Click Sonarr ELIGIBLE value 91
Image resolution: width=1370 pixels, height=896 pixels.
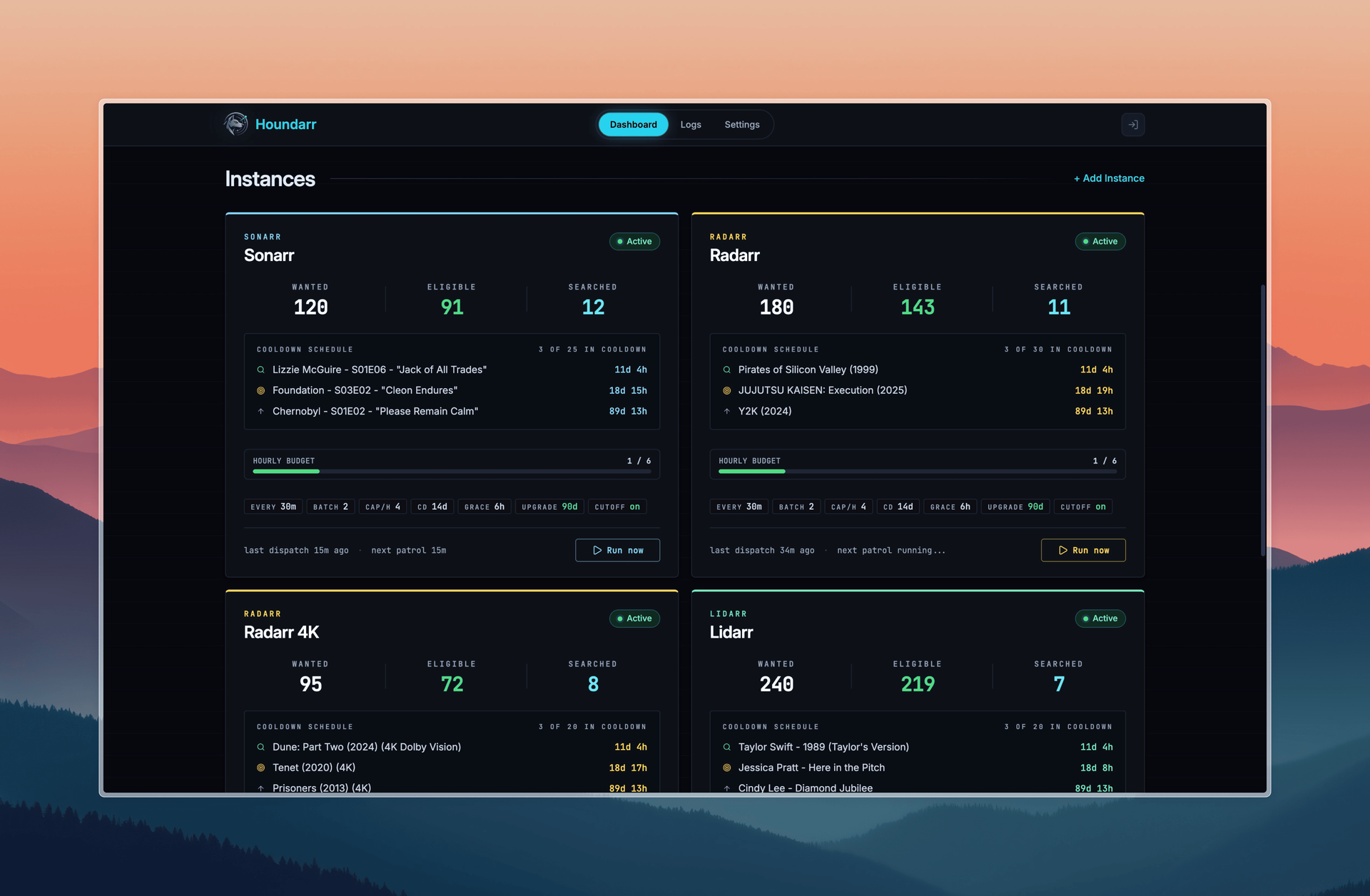(452, 307)
